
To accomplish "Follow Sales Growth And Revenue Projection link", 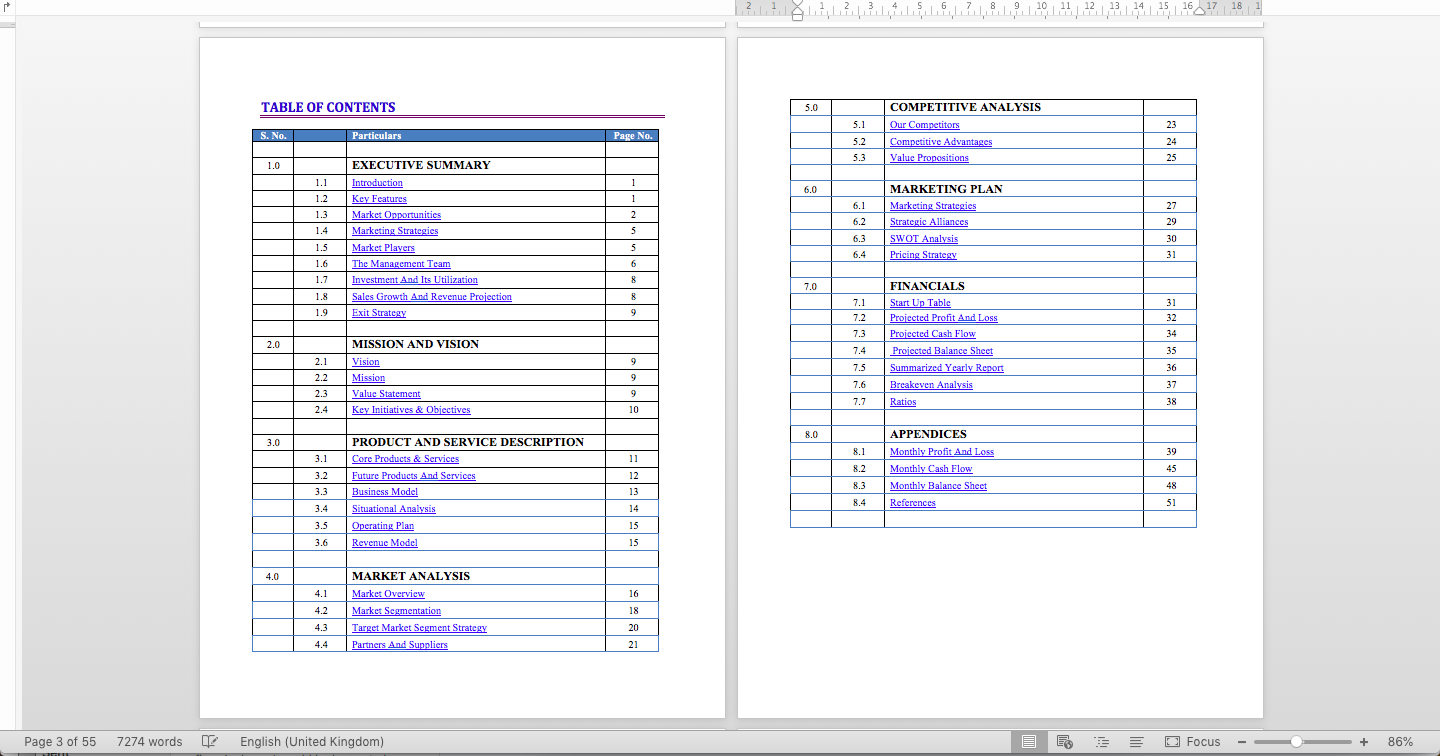I will 432,297.
